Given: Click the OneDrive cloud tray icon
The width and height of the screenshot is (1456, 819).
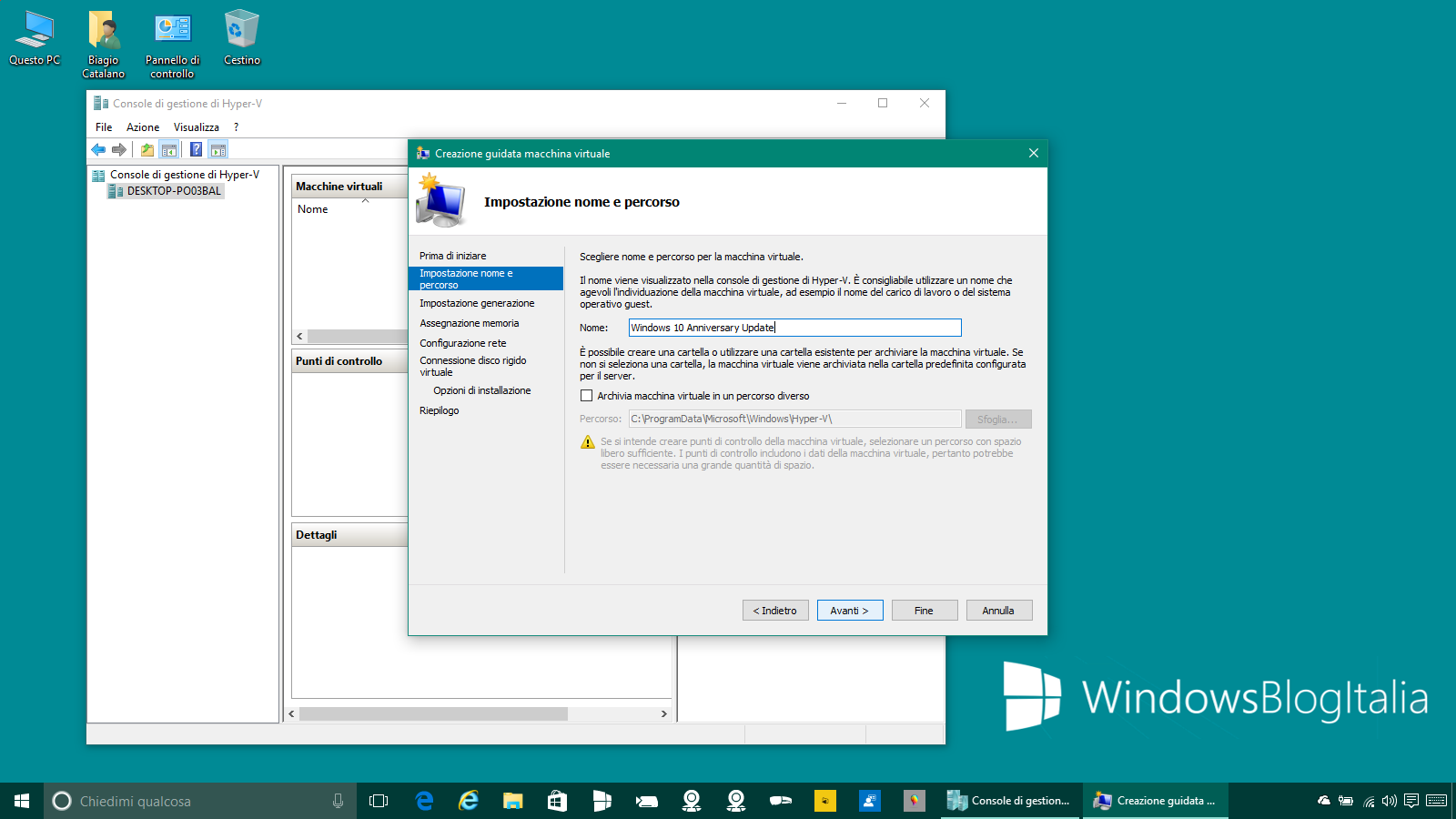Looking at the screenshot, I should [1324, 801].
